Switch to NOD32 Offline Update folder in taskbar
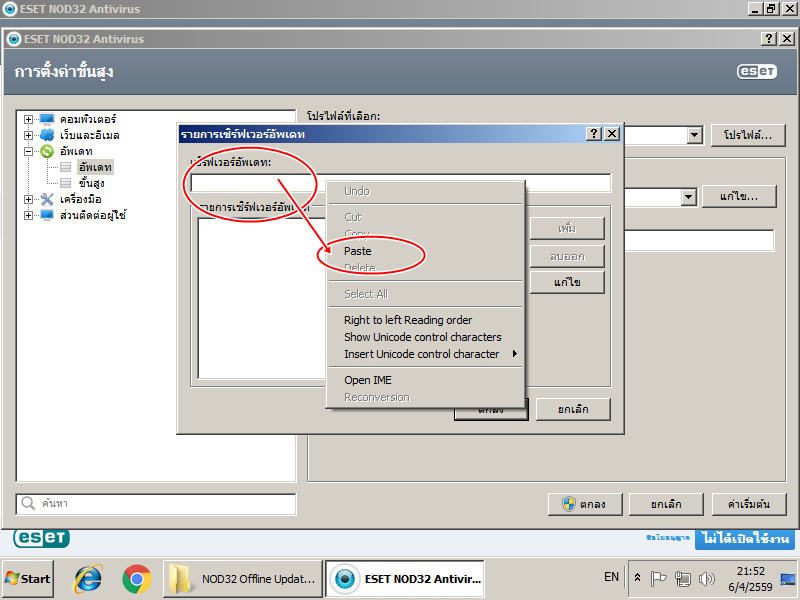 tap(243, 579)
